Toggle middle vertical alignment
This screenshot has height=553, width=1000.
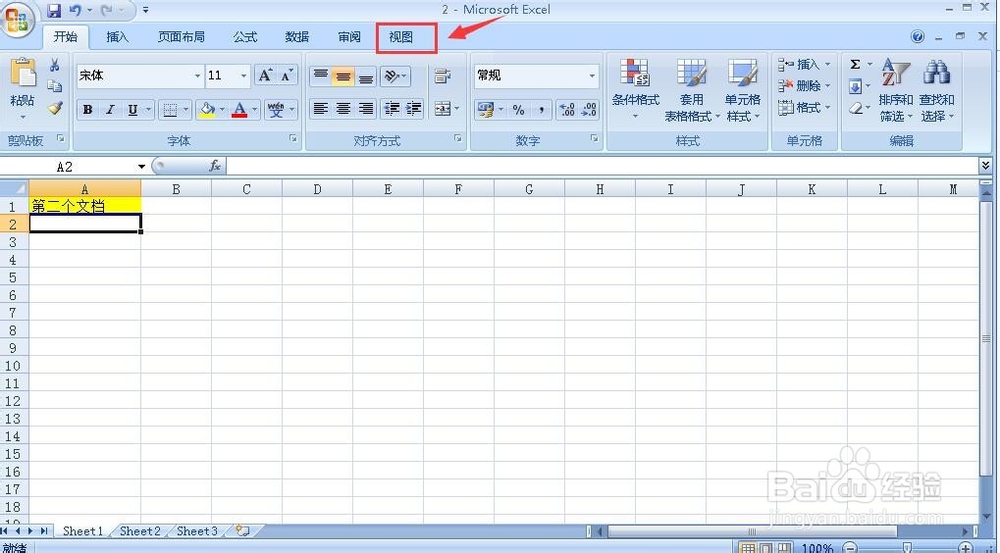click(343, 77)
